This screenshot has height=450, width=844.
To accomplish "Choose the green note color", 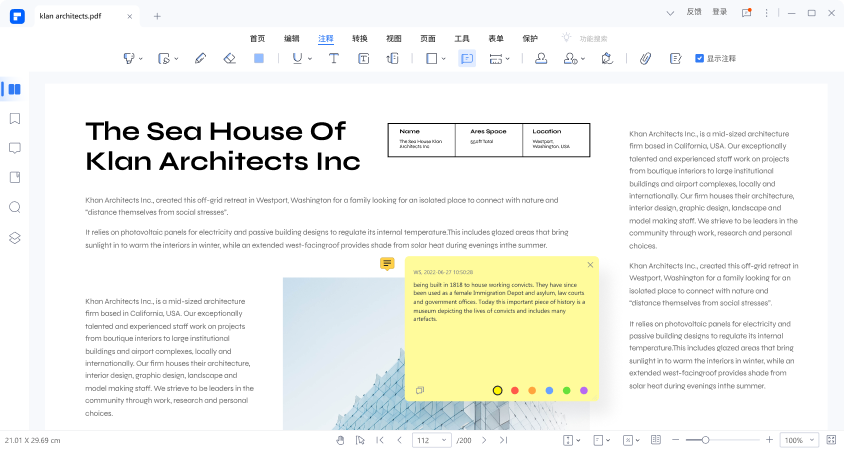I will pyautogui.click(x=566, y=390).
